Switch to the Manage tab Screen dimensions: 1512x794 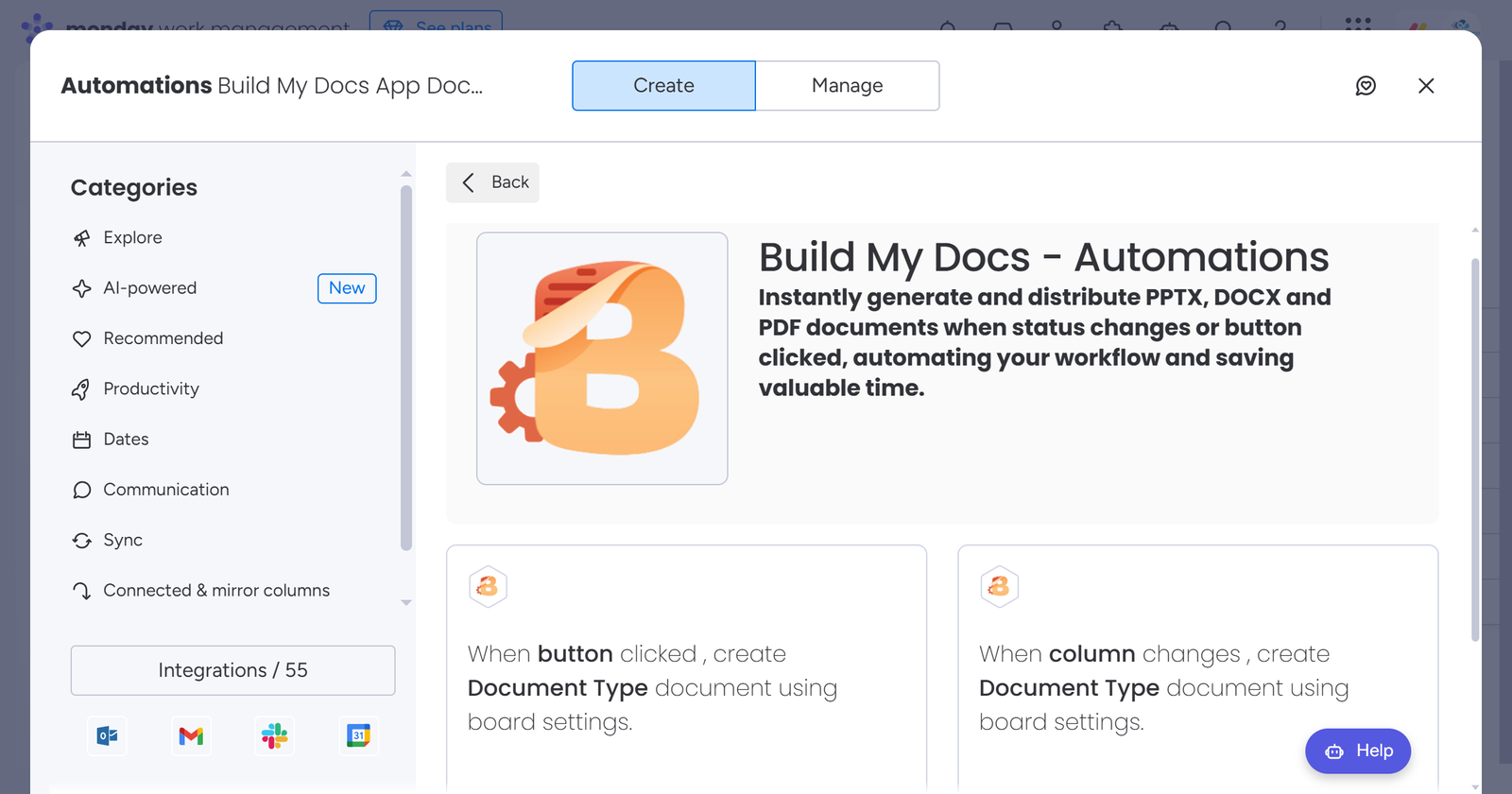pyautogui.click(x=847, y=86)
